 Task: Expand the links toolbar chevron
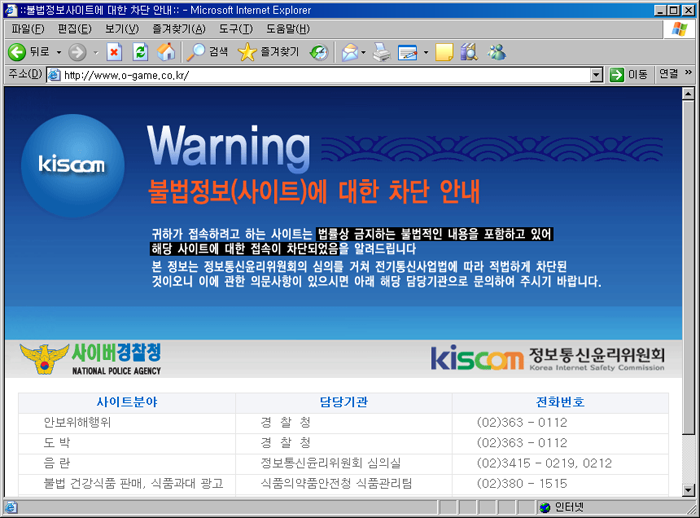(x=688, y=72)
